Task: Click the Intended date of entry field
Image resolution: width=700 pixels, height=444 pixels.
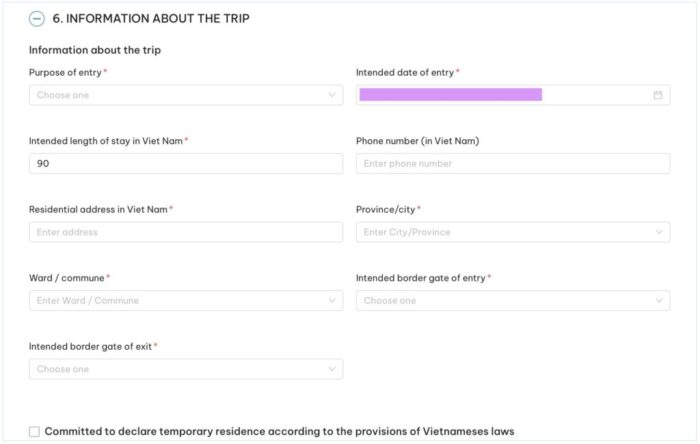Action: point(500,95)
